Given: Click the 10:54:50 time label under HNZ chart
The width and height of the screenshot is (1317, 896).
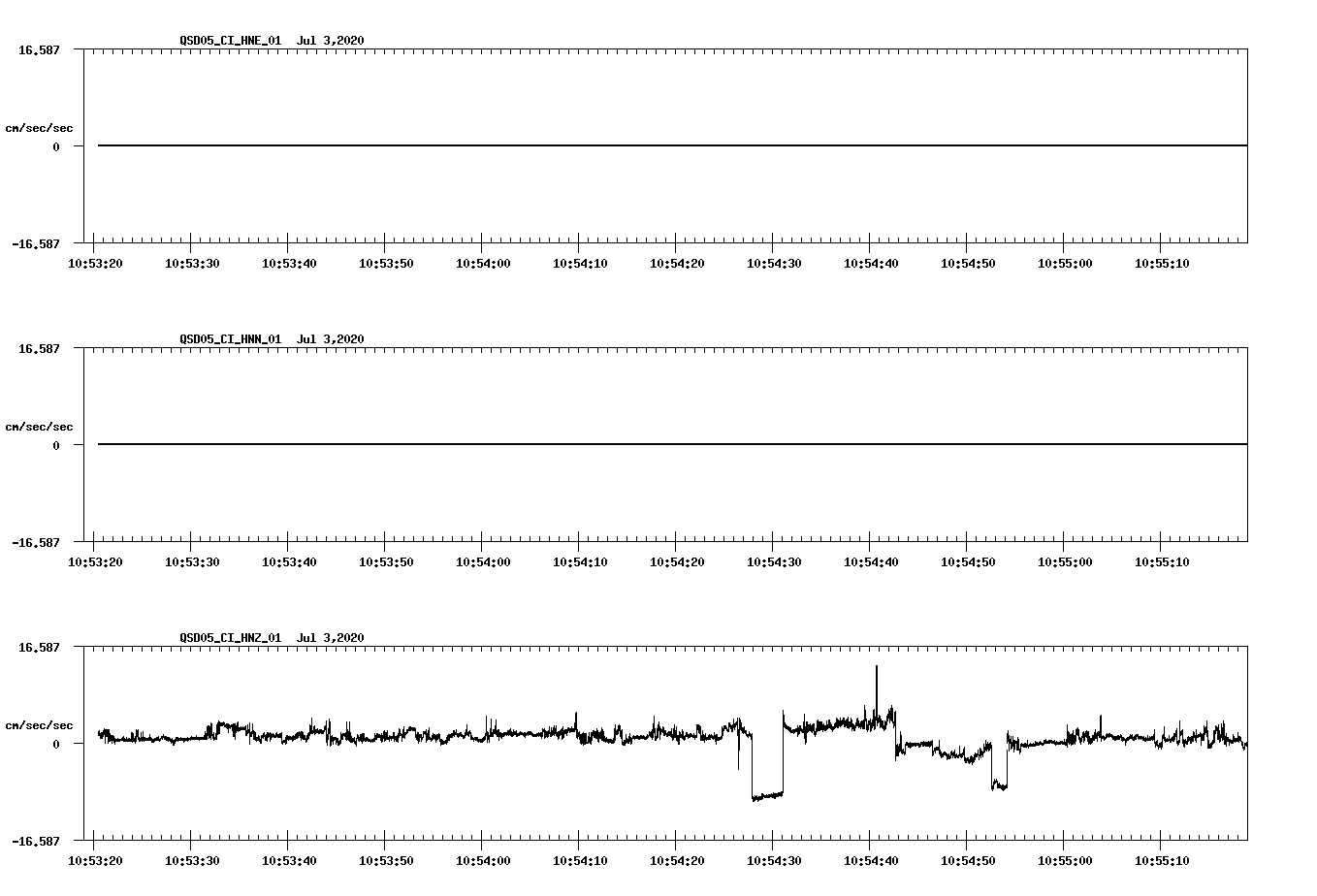Looking at the screenshot, I should point(968,860).
